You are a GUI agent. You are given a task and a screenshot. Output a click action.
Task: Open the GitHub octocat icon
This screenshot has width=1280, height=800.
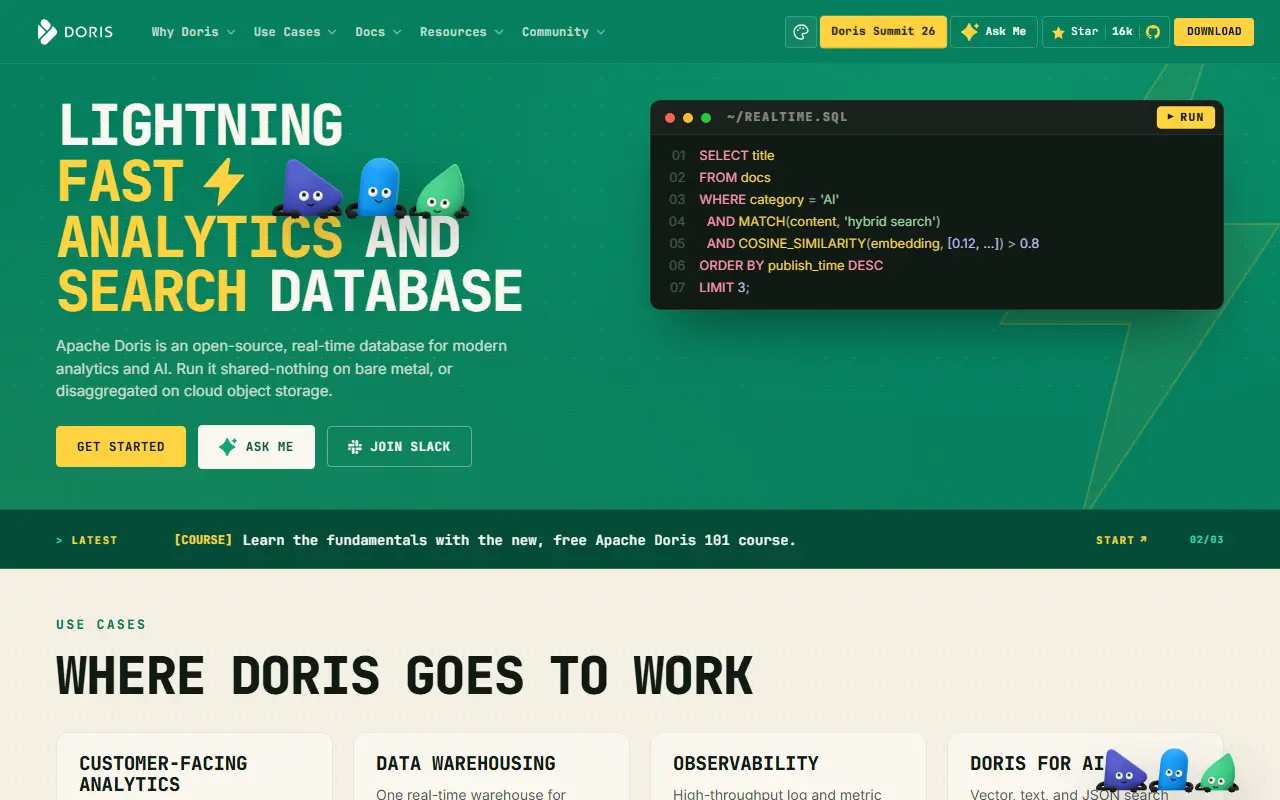click(1153, 32)
